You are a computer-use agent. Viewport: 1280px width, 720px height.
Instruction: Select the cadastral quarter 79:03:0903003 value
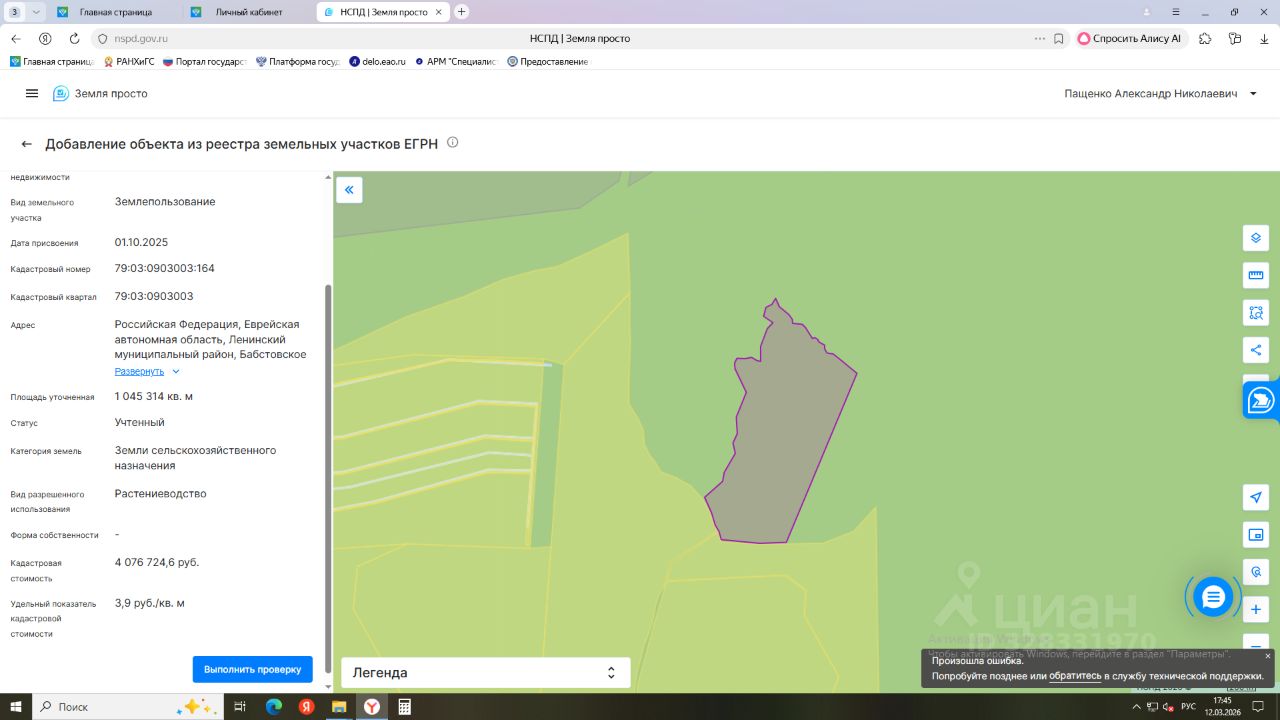click(x=154, y=296)
